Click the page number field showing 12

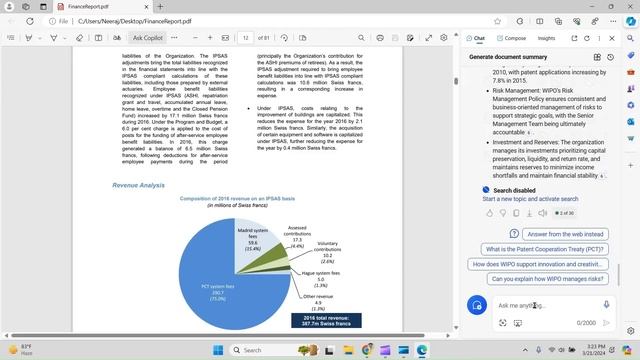pyautogui.click(x=245, y=38)
